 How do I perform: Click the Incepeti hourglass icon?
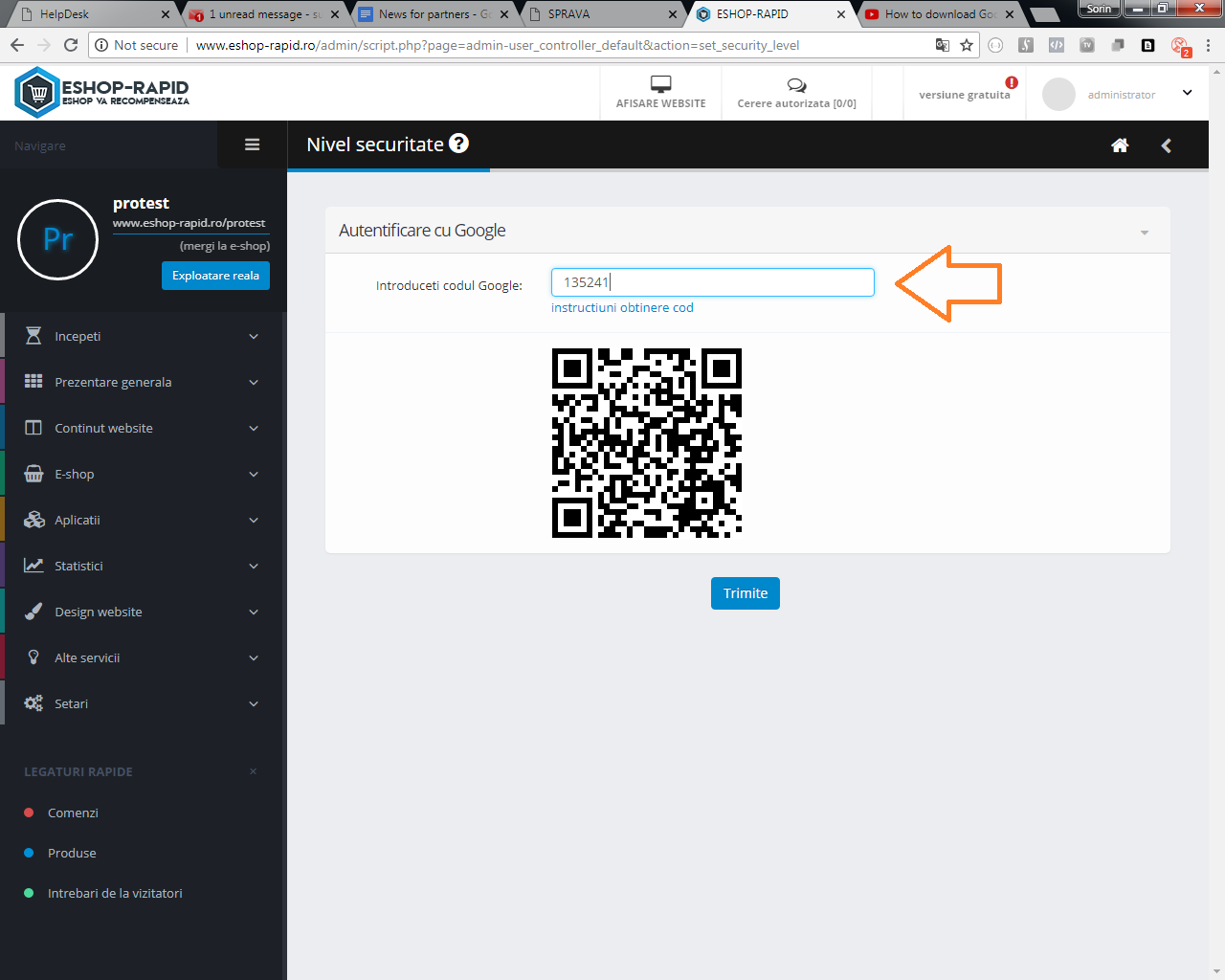[33, 336]
